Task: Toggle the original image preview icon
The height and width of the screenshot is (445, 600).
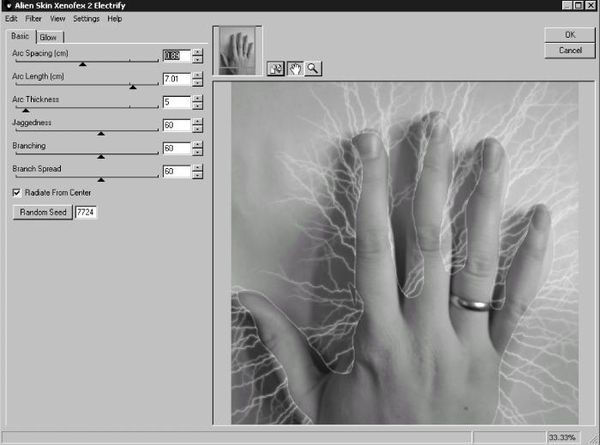Action: point(277,68)
